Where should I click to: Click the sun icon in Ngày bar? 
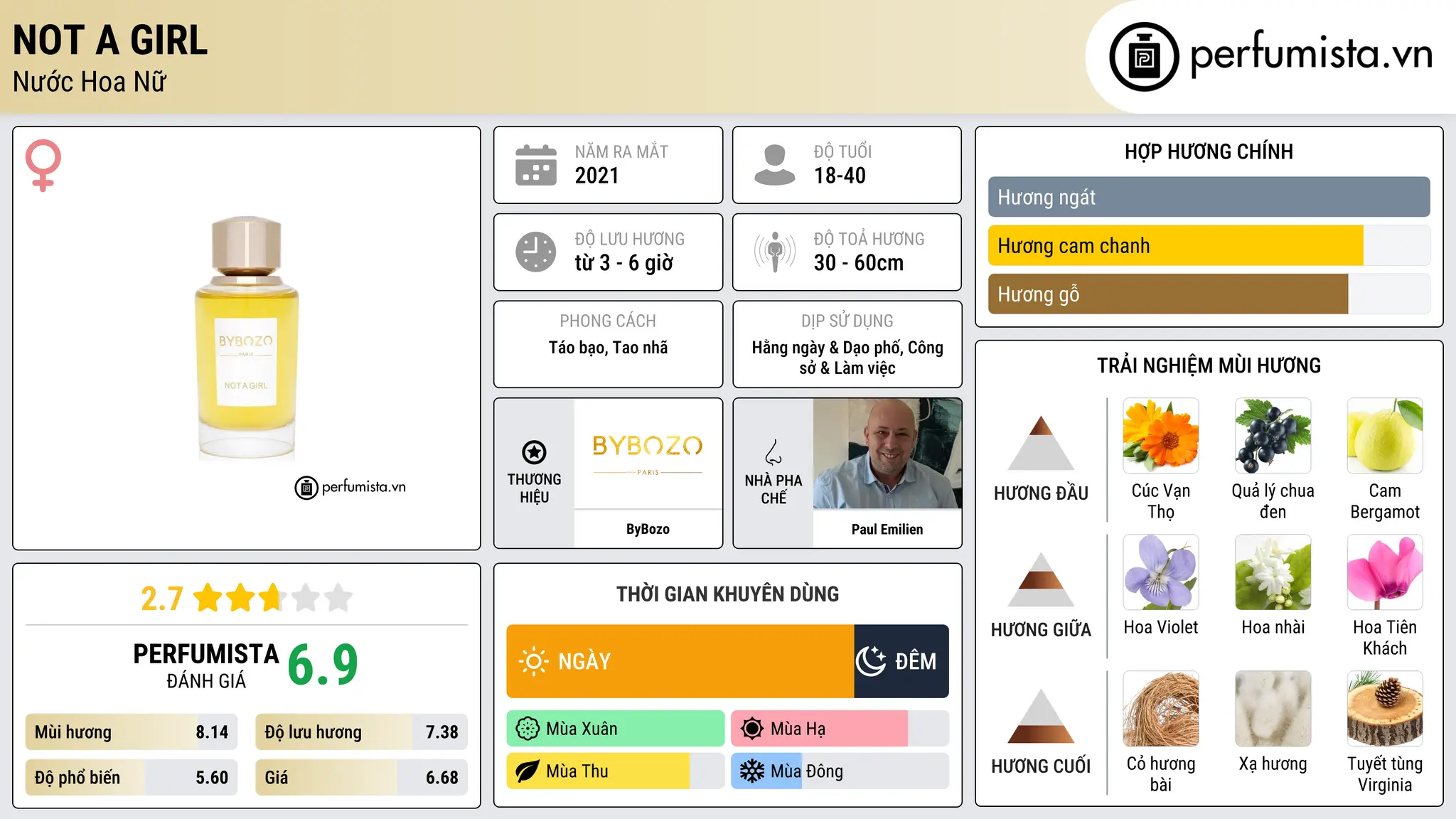point(533,661)
